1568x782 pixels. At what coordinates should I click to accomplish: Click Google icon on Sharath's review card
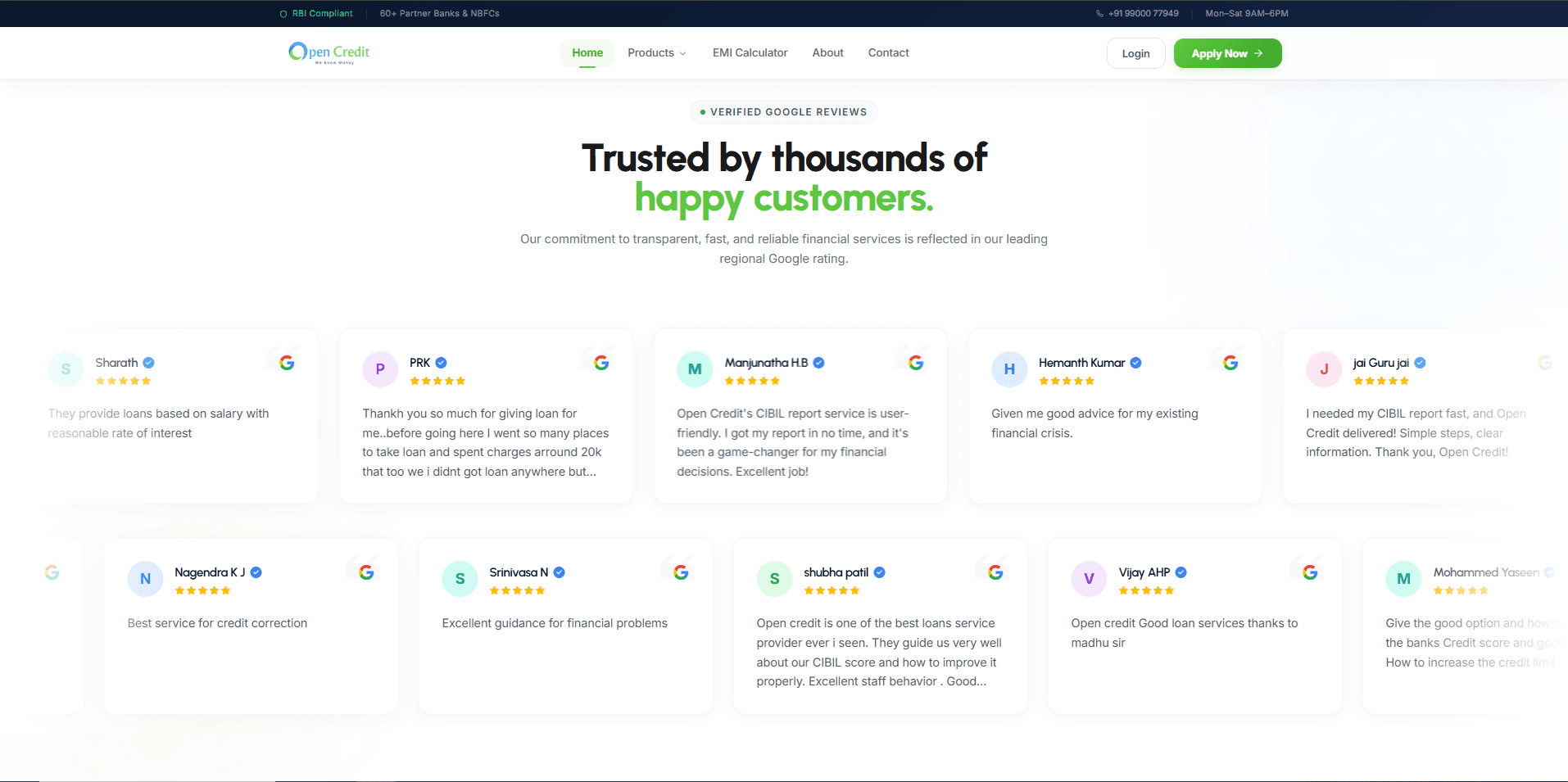[x=287, y=363]
